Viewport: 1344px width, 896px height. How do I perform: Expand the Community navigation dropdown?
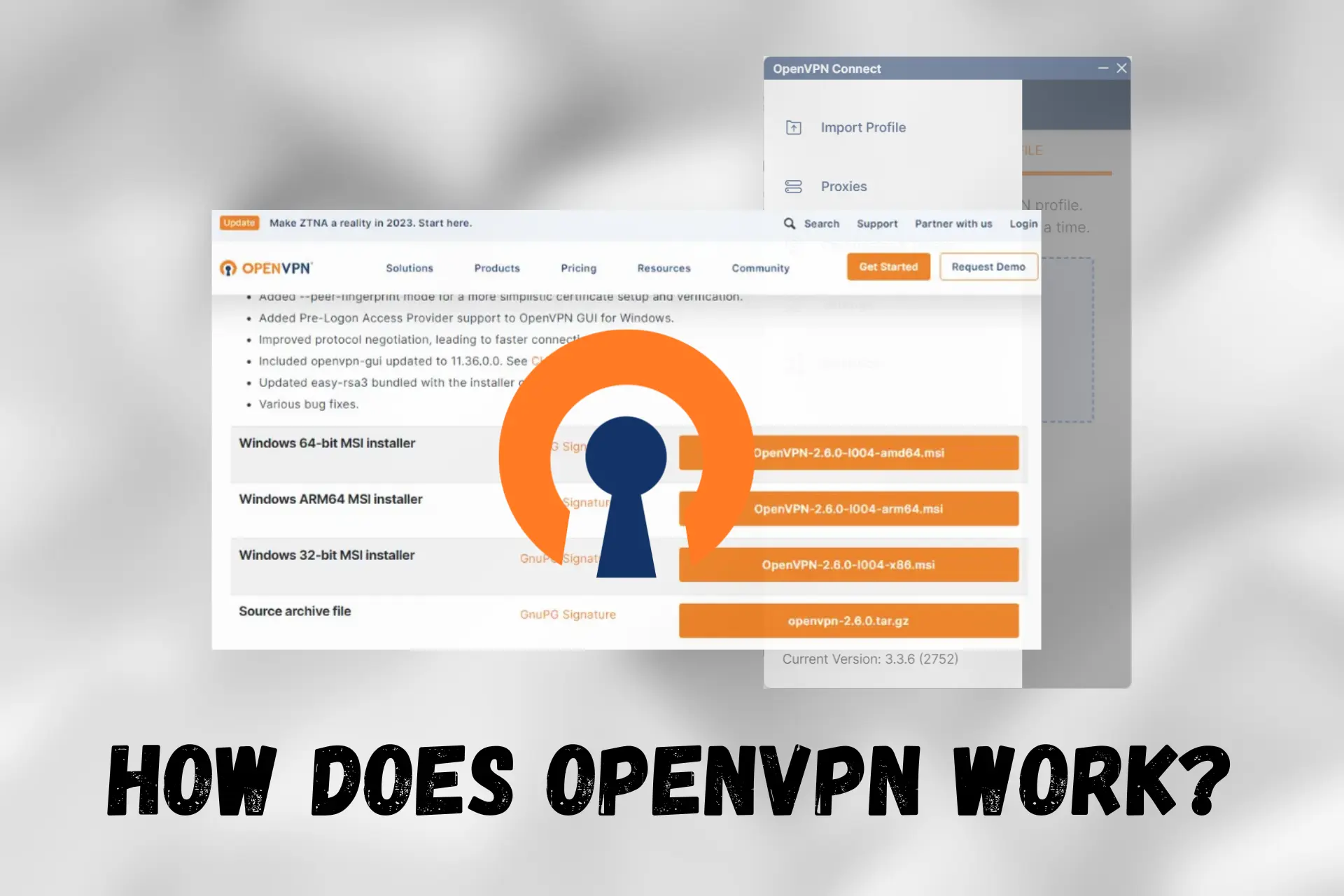coord(759,267)
